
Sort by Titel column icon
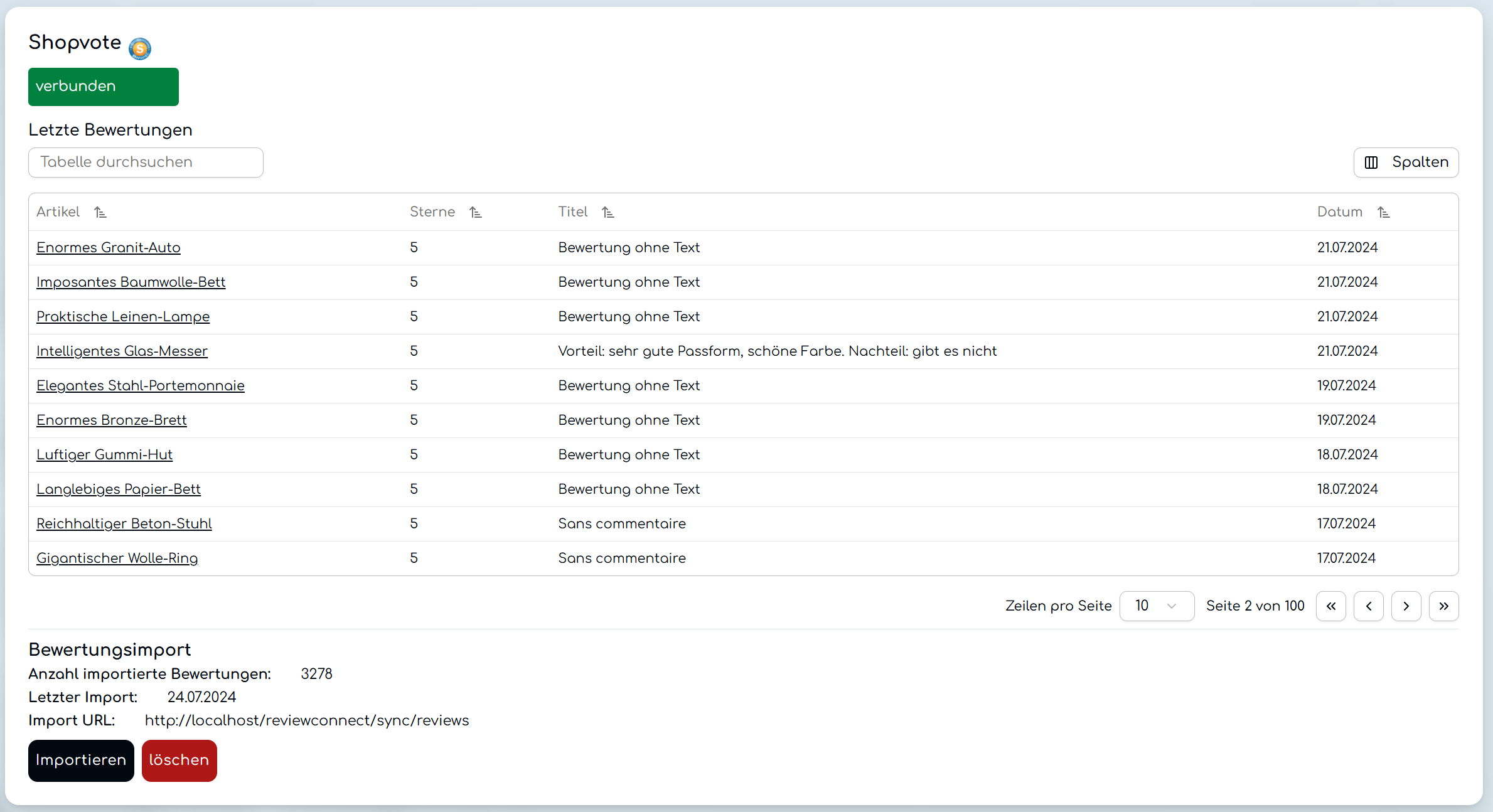pyautogui.click(x=607, y=213)
